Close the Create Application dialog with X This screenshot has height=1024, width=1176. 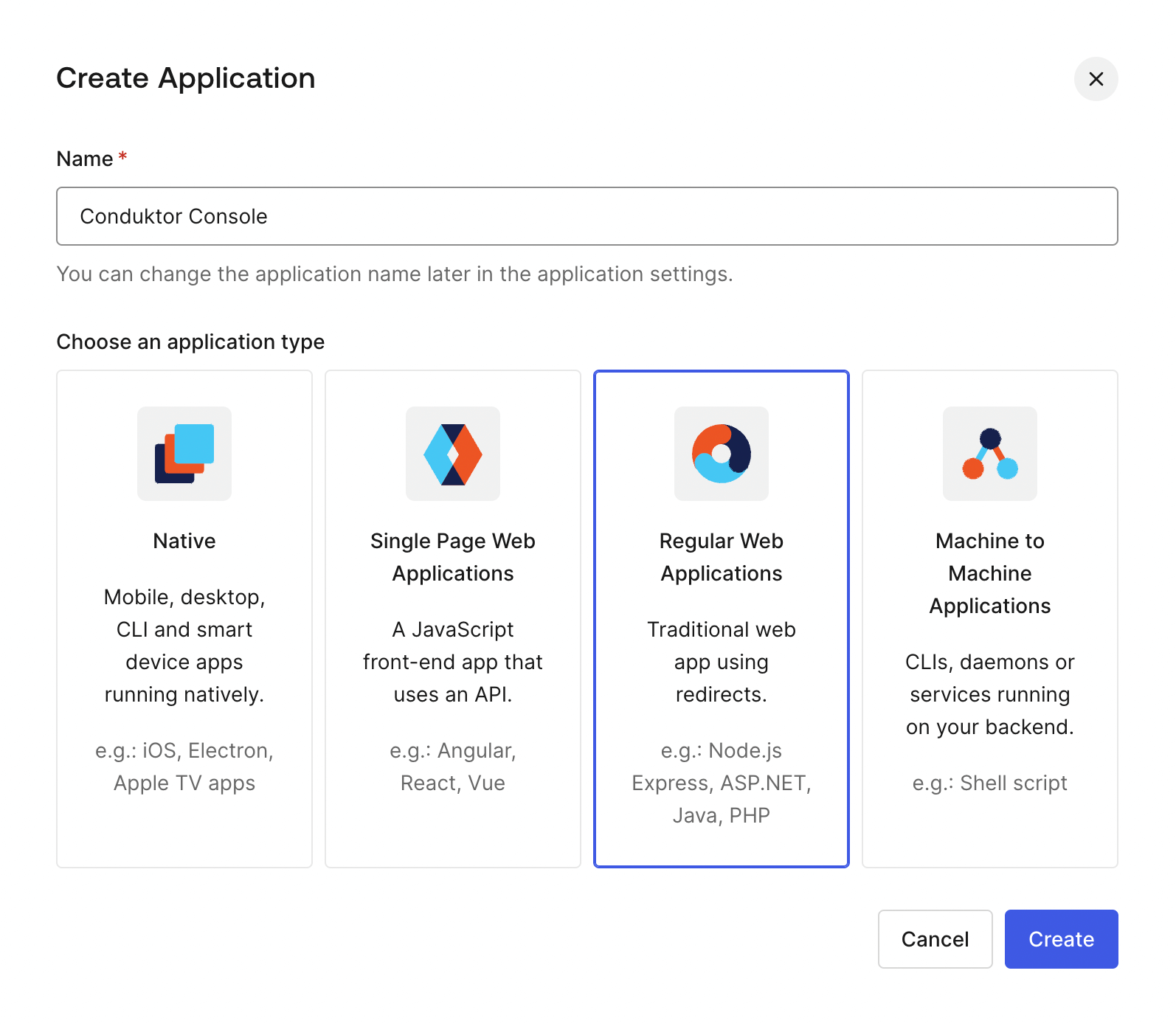[x=1096, y=79]
